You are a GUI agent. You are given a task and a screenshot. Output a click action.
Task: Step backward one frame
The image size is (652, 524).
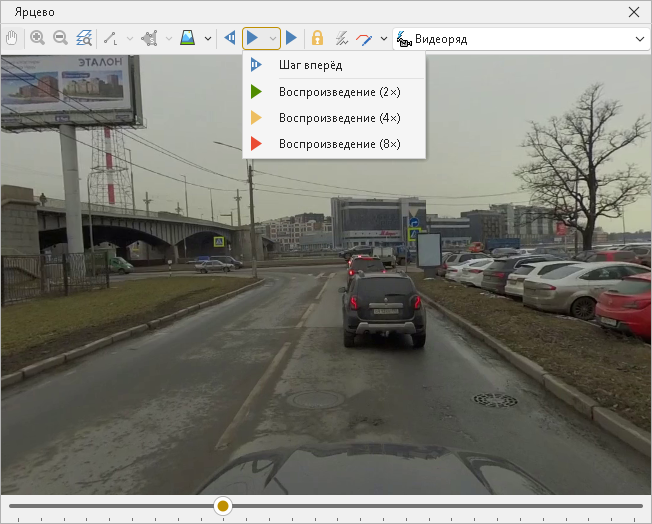click(229, 39)
